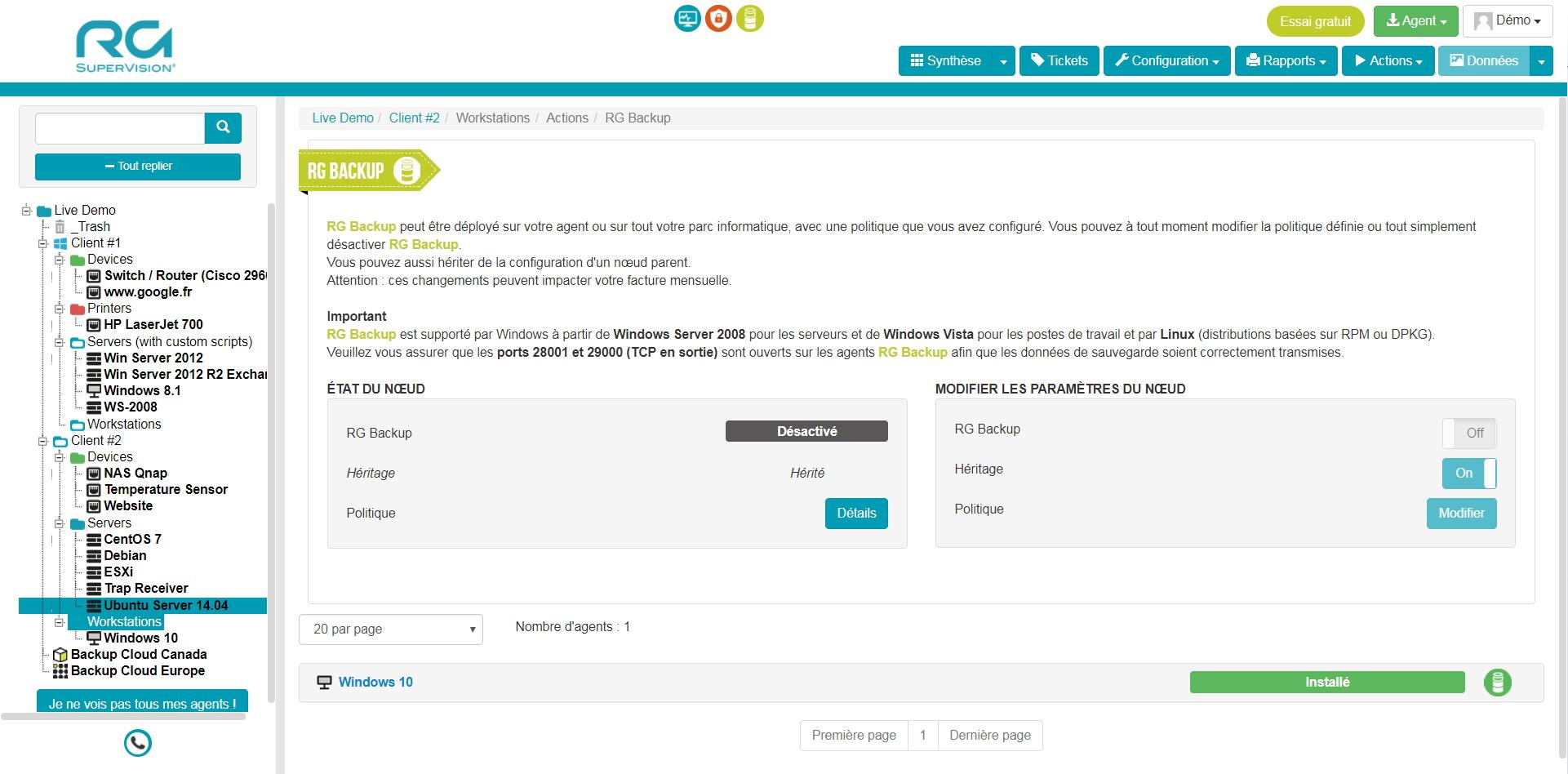
Task: Open the Agent download dropdown
Action: (1415, 21)
